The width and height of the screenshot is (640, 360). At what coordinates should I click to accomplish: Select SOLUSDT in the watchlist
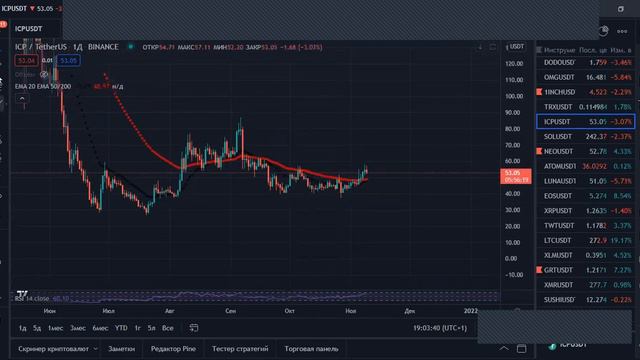pos(585,137)
